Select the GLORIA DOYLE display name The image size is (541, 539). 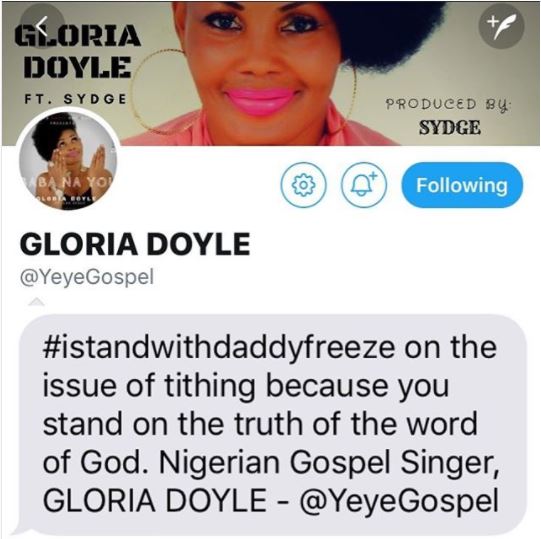(x=135, y=244)
